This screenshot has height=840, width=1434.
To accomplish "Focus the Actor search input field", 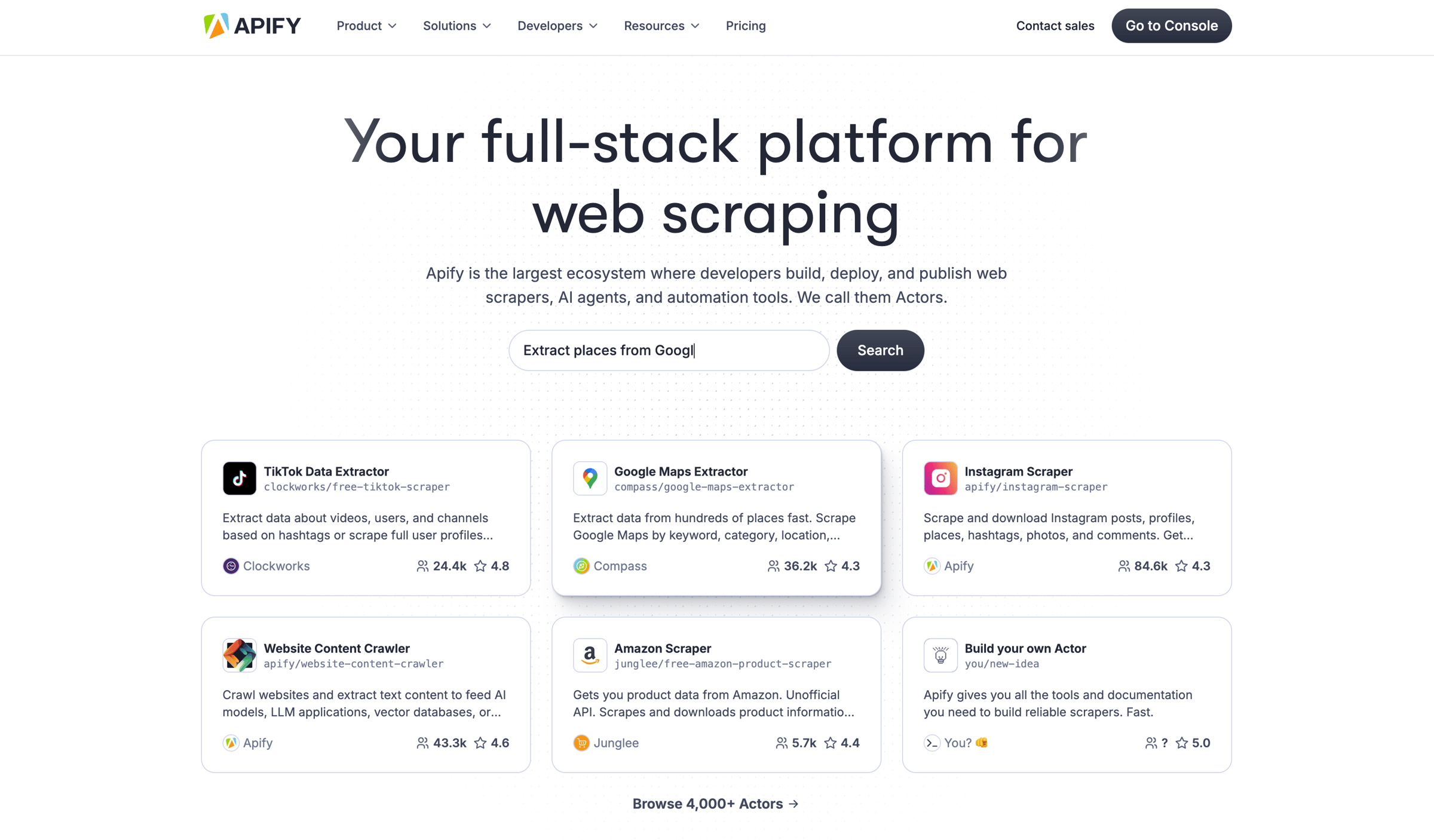I will coord(669,350).
